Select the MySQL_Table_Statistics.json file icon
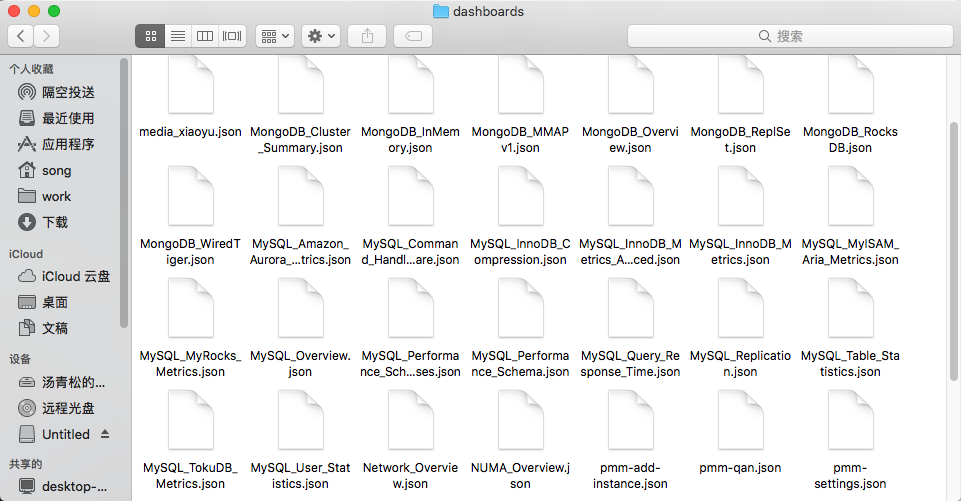The width and height of the screenshot is (961, 501). 851,308
